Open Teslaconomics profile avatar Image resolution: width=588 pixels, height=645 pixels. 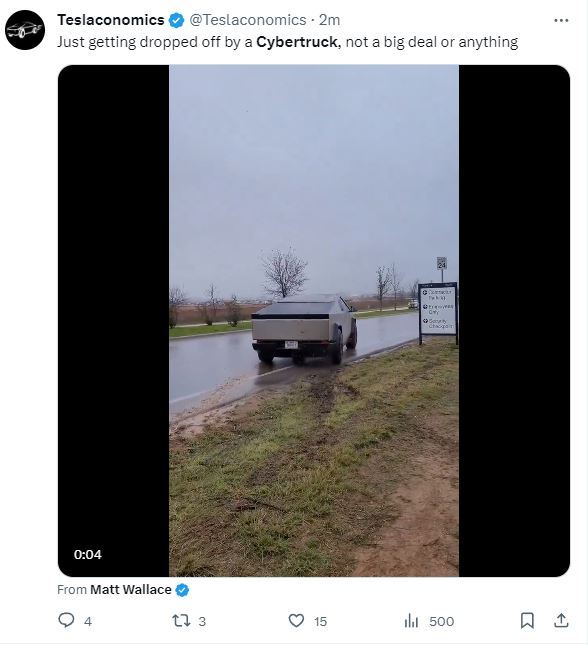click(x=25, y=30)
